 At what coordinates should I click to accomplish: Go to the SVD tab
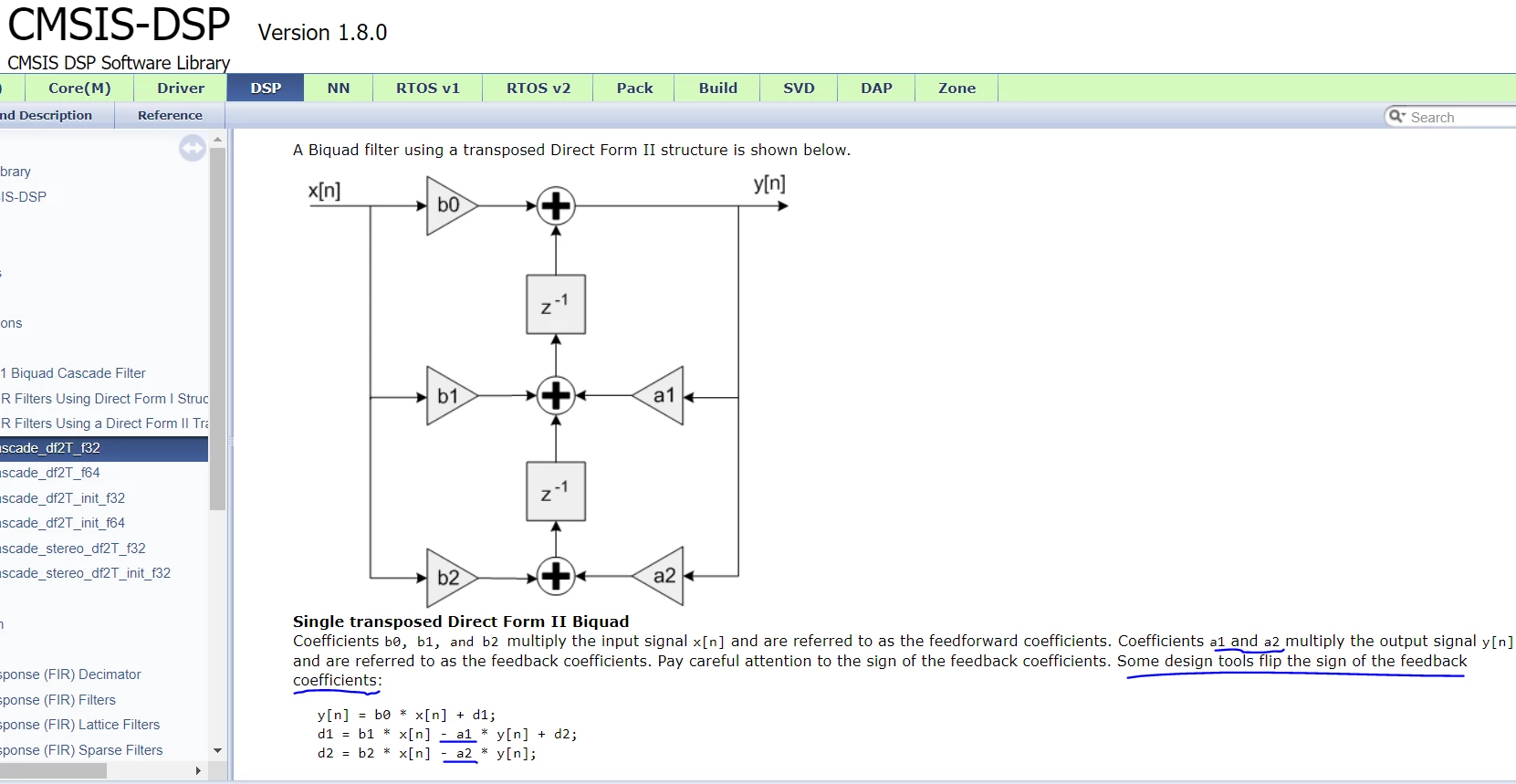[799, 88]
